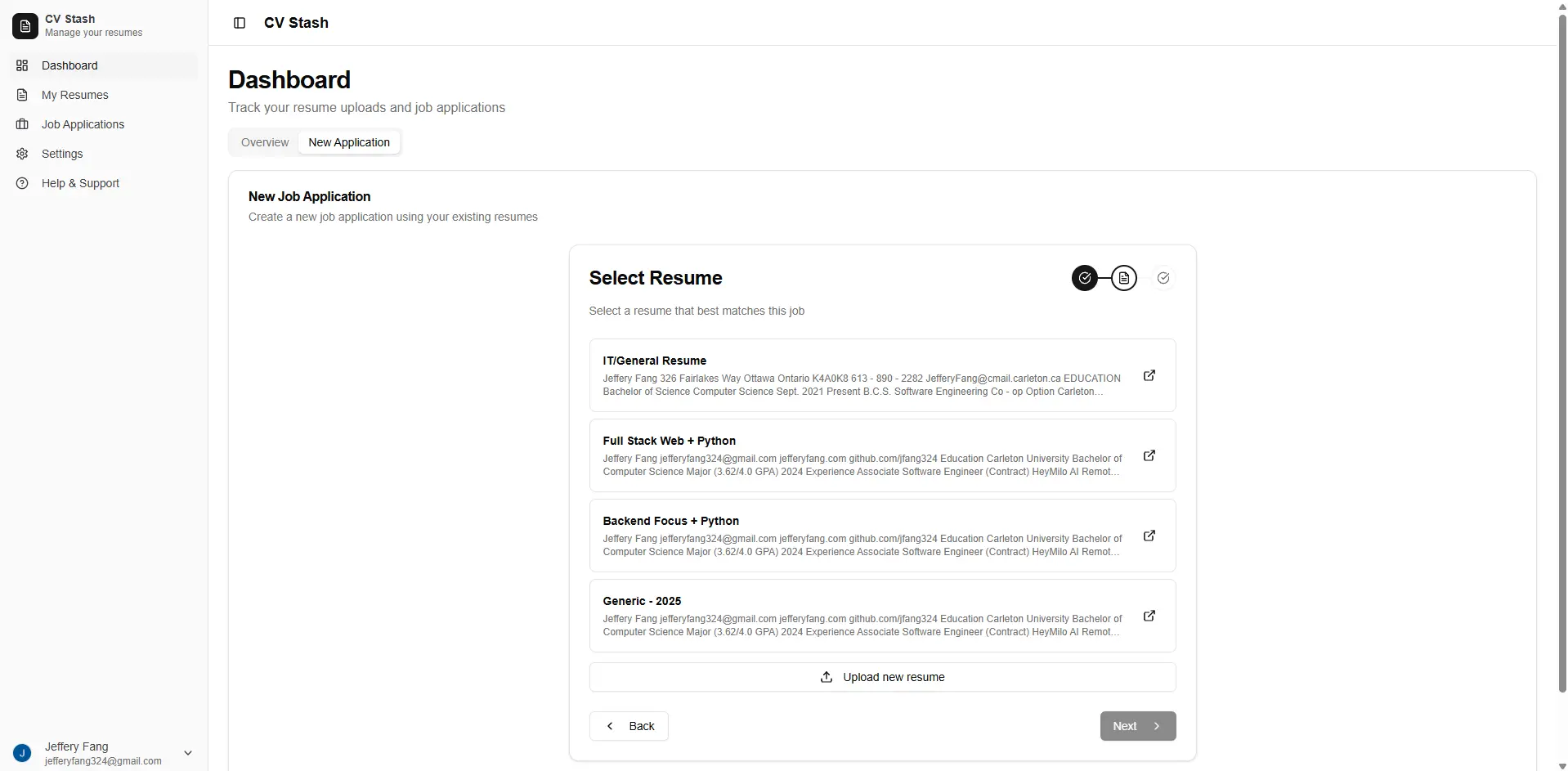This screenshot has height=771, width=1568.
Task: Open Generic - 2025 resume external link
Action: [x=1149, y=616]
